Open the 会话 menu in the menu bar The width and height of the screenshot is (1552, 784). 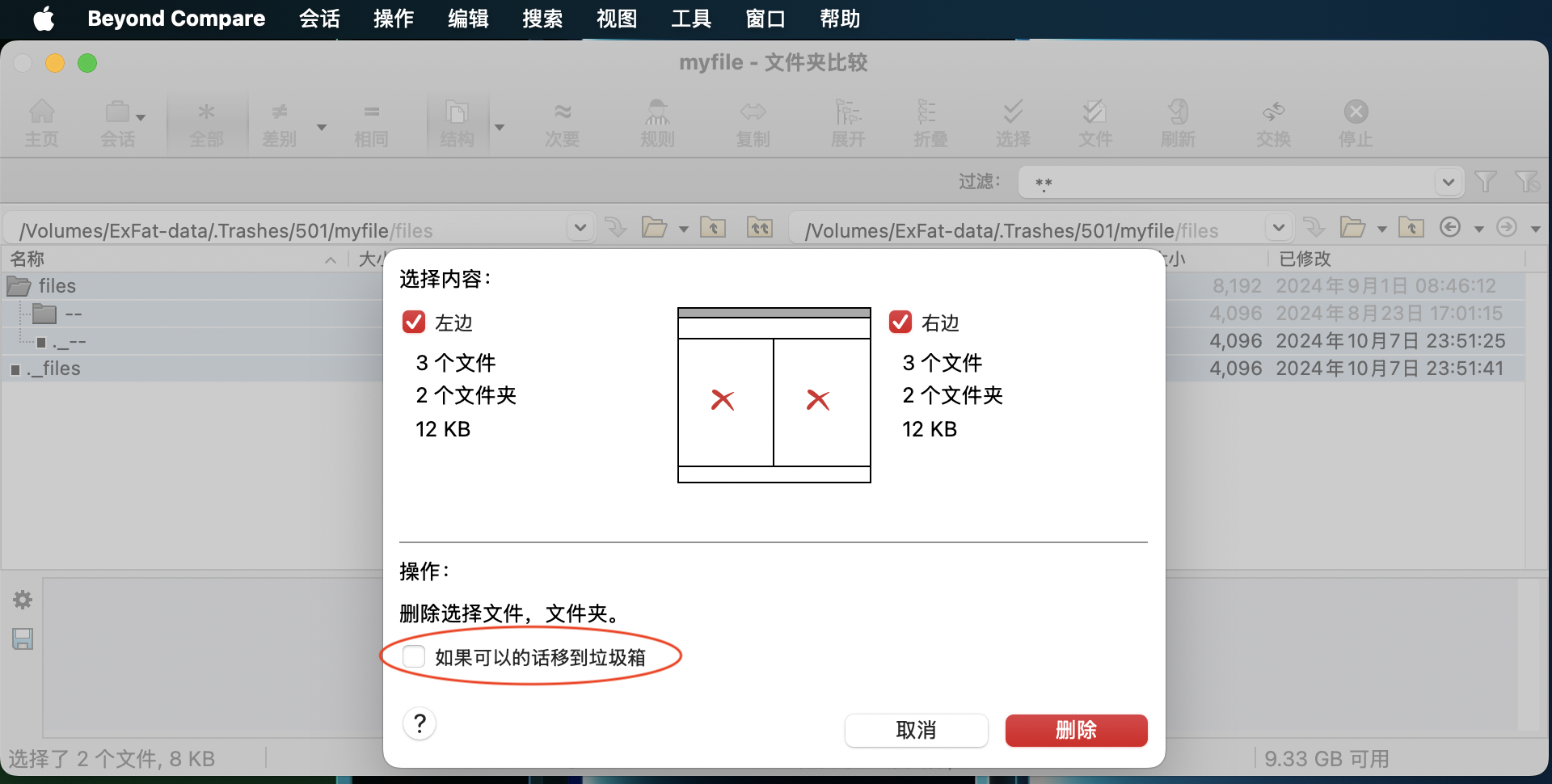point(320,19)
